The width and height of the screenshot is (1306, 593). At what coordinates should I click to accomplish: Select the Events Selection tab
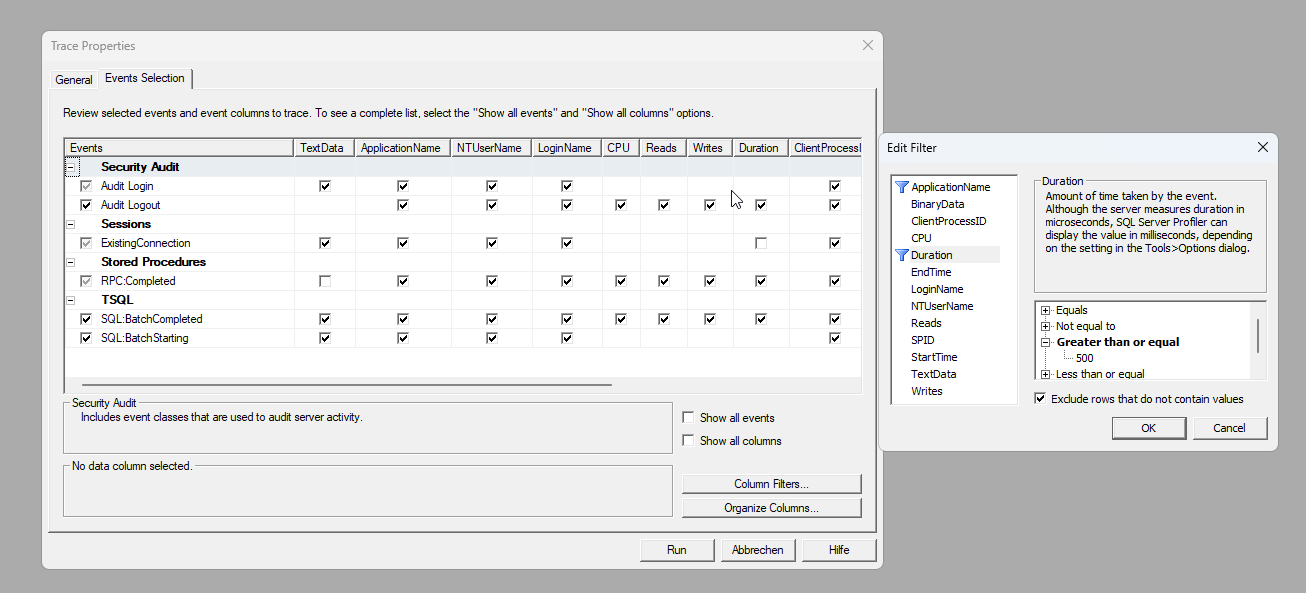(144, 78)
